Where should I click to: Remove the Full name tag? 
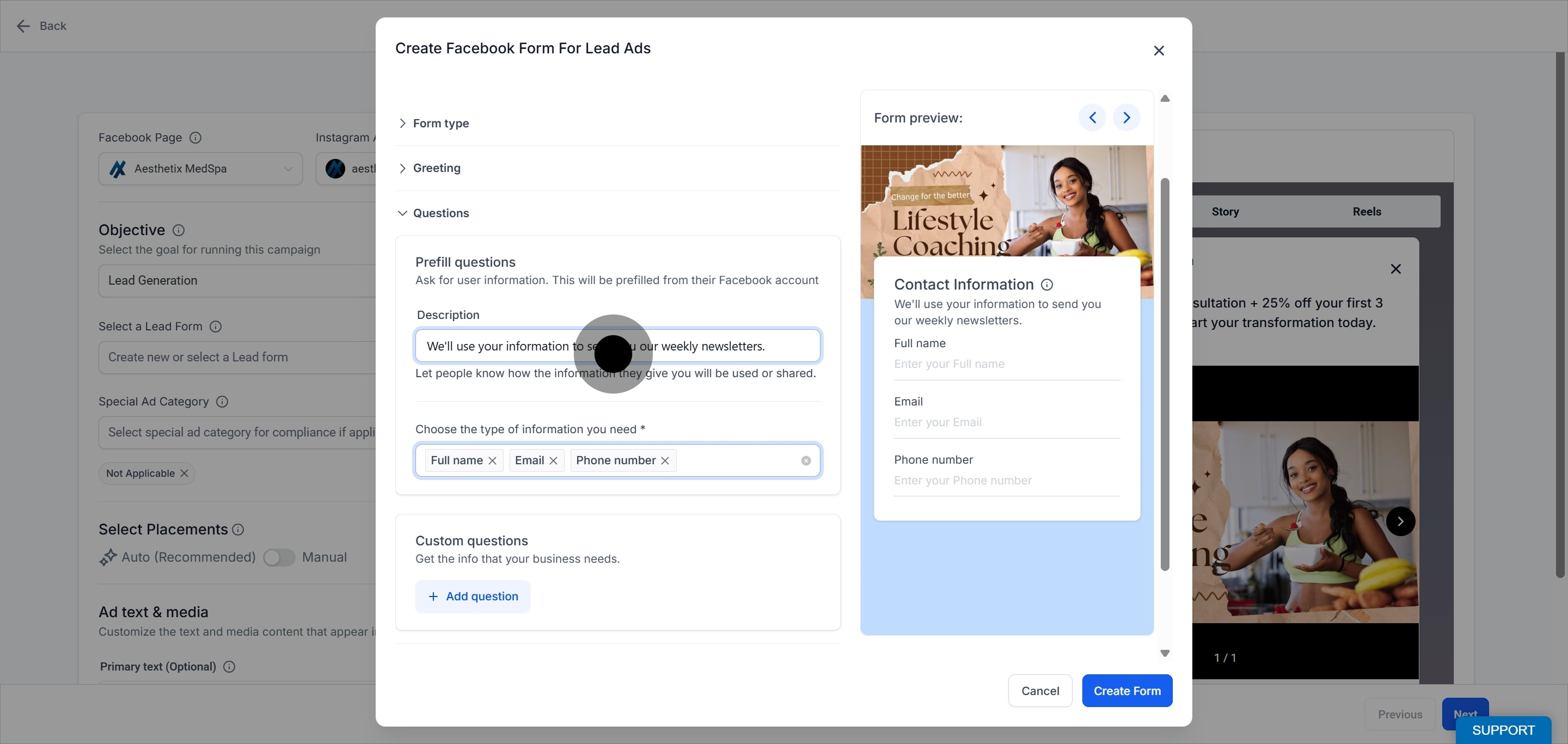pos(492,460)
